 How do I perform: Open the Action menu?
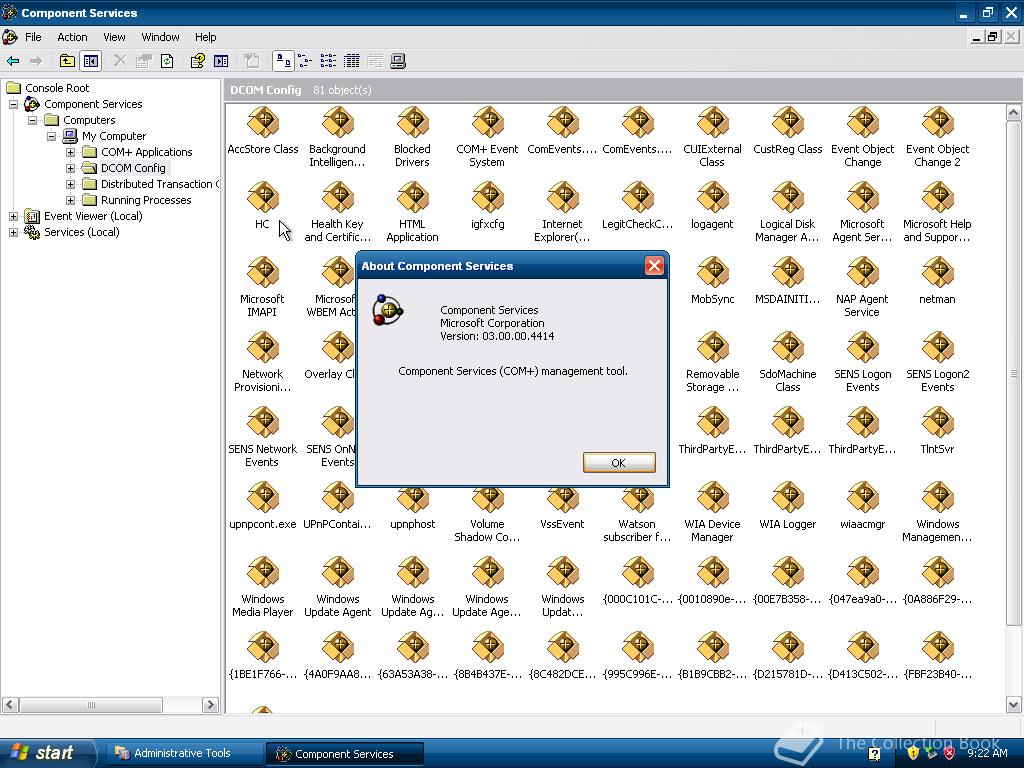coord(72,37)
